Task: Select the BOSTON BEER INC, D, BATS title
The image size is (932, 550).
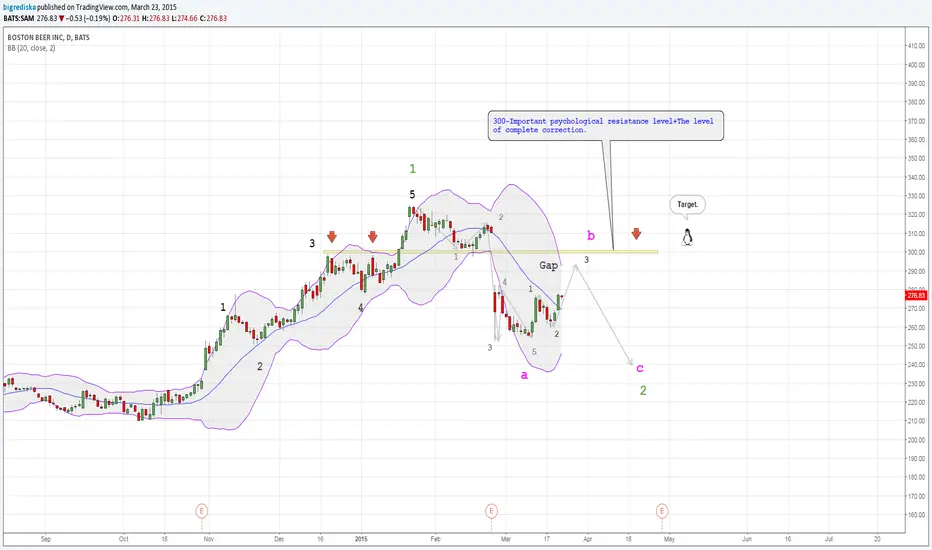Action: tap(48, 37)
